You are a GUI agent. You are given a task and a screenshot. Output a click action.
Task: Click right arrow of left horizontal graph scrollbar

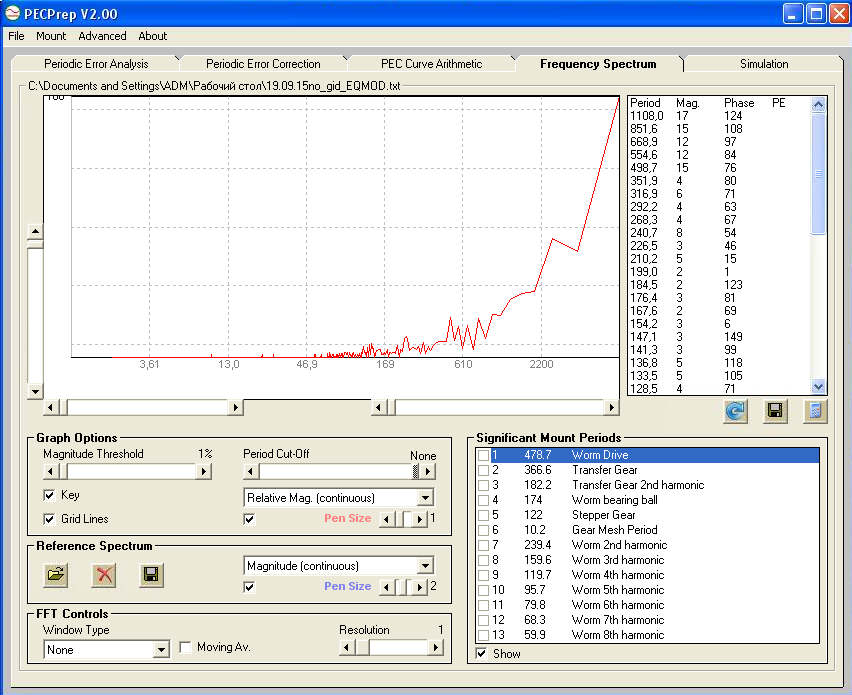235,407
